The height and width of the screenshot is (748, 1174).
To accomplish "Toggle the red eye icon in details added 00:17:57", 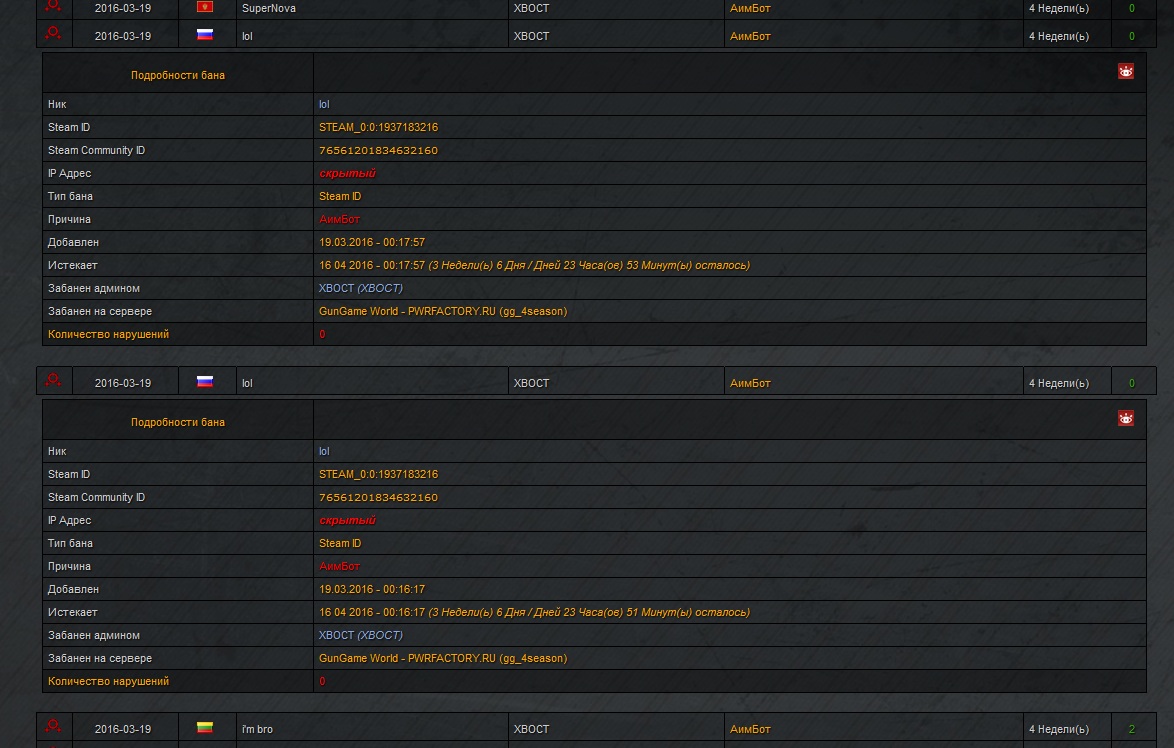I will [1126, 72].
